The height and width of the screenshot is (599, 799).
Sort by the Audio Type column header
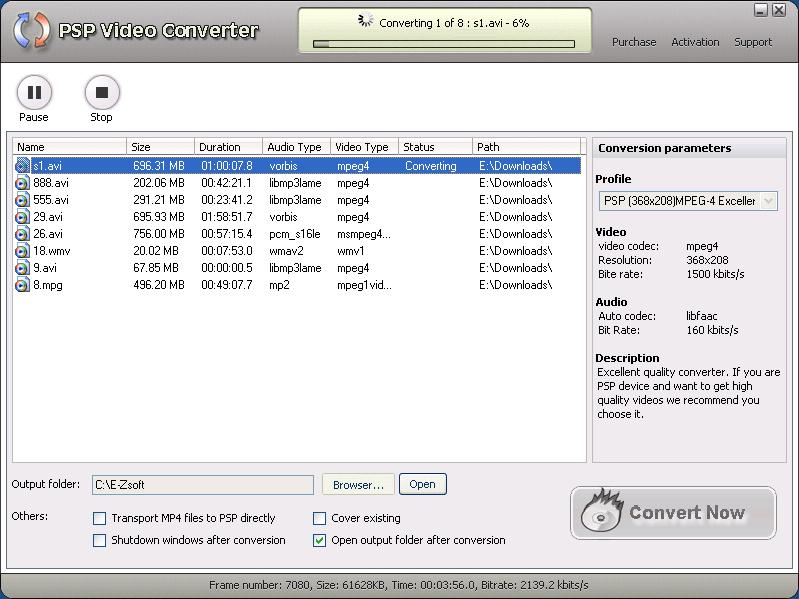click(297, 147)
